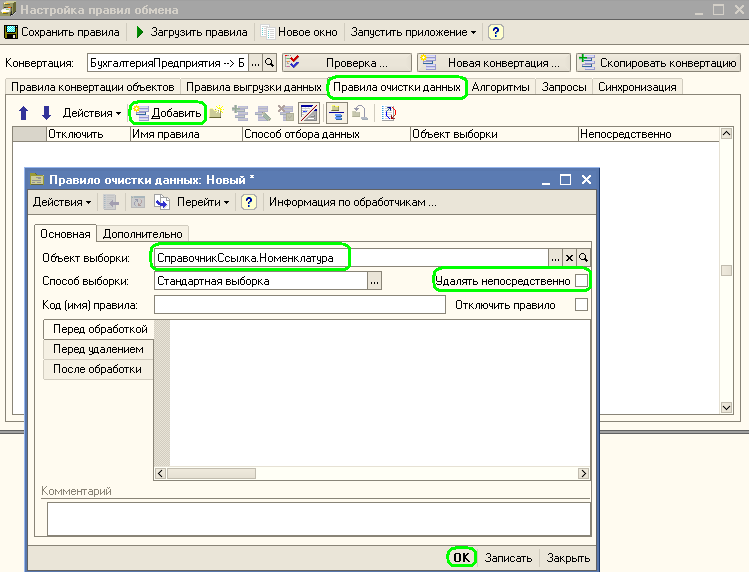The width and height of the screenshot is (749, 572).
Task: Click the grayed reread icon in dialog toolbar
Action: click(138, 202)
